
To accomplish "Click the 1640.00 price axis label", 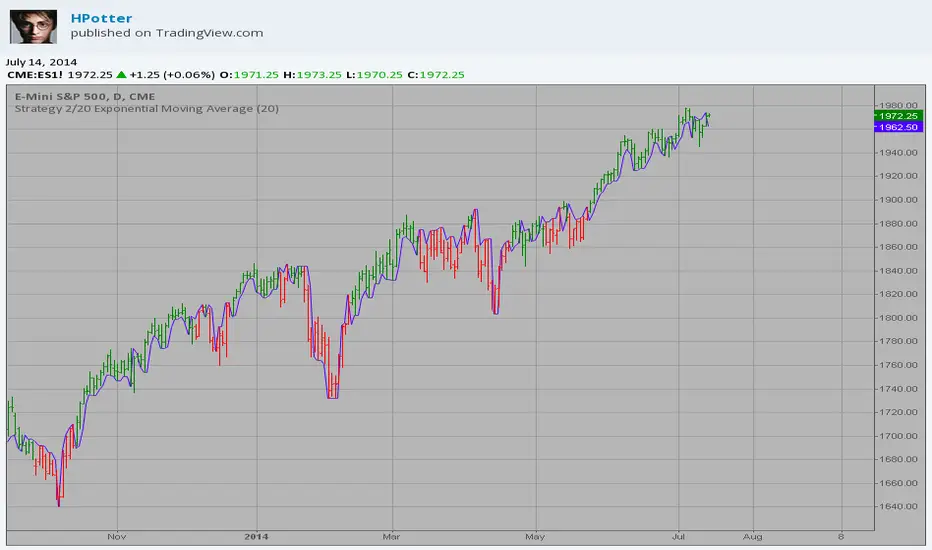I will (898, 507).
